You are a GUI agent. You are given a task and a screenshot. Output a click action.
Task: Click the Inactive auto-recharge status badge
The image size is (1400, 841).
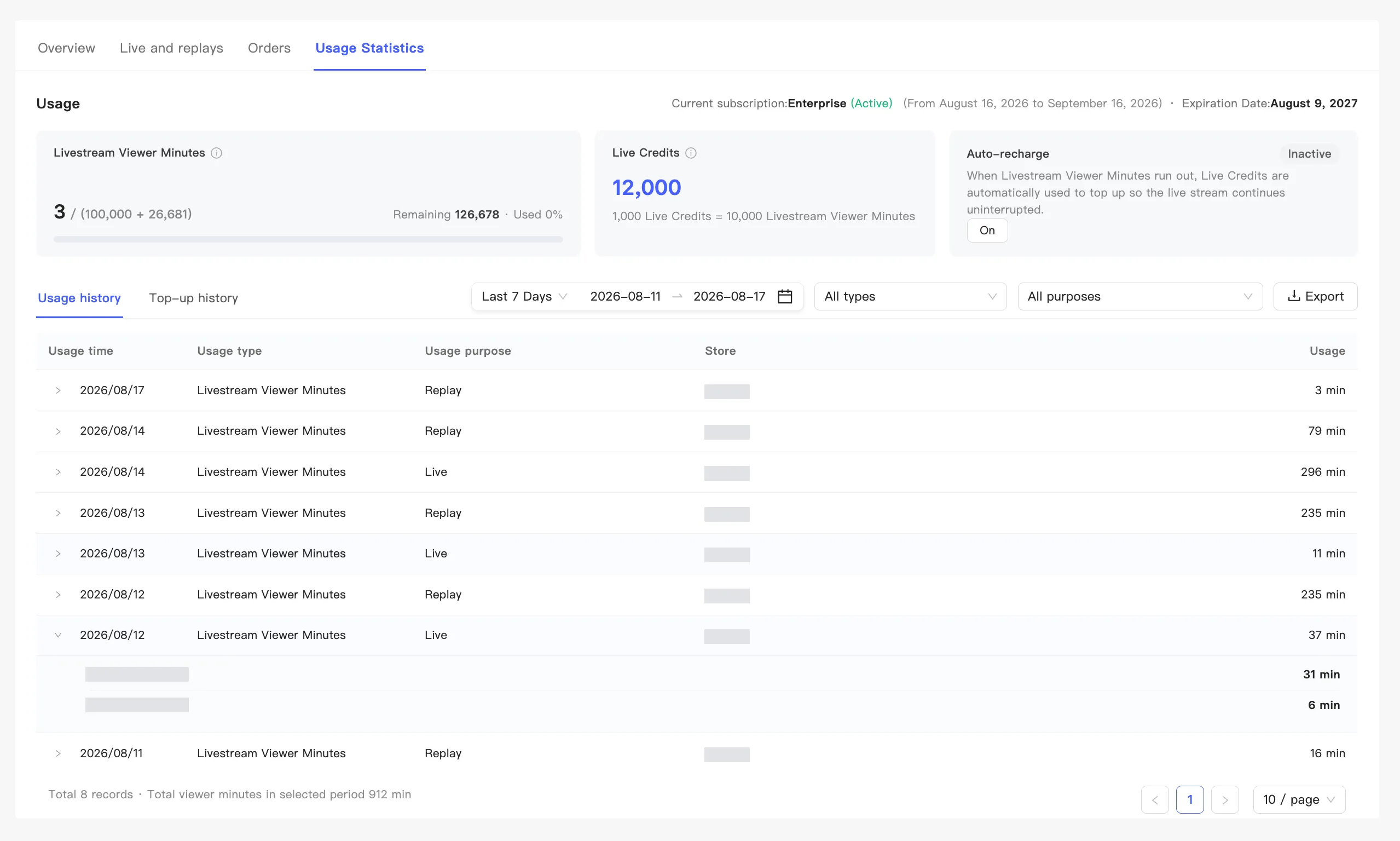click(1309, 153)
